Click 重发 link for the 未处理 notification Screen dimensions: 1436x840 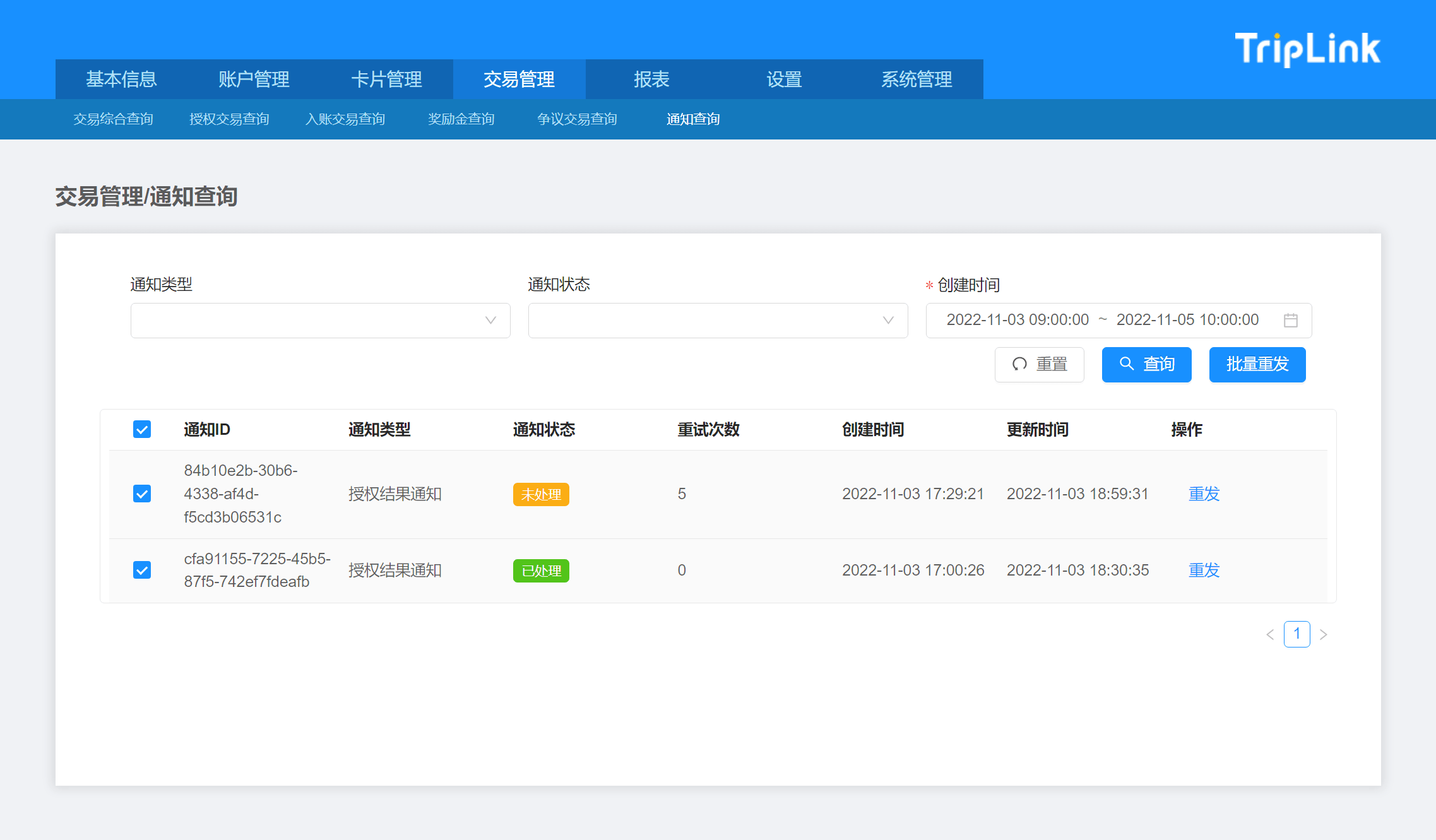pyautogui.click(x=1204, y=494)
